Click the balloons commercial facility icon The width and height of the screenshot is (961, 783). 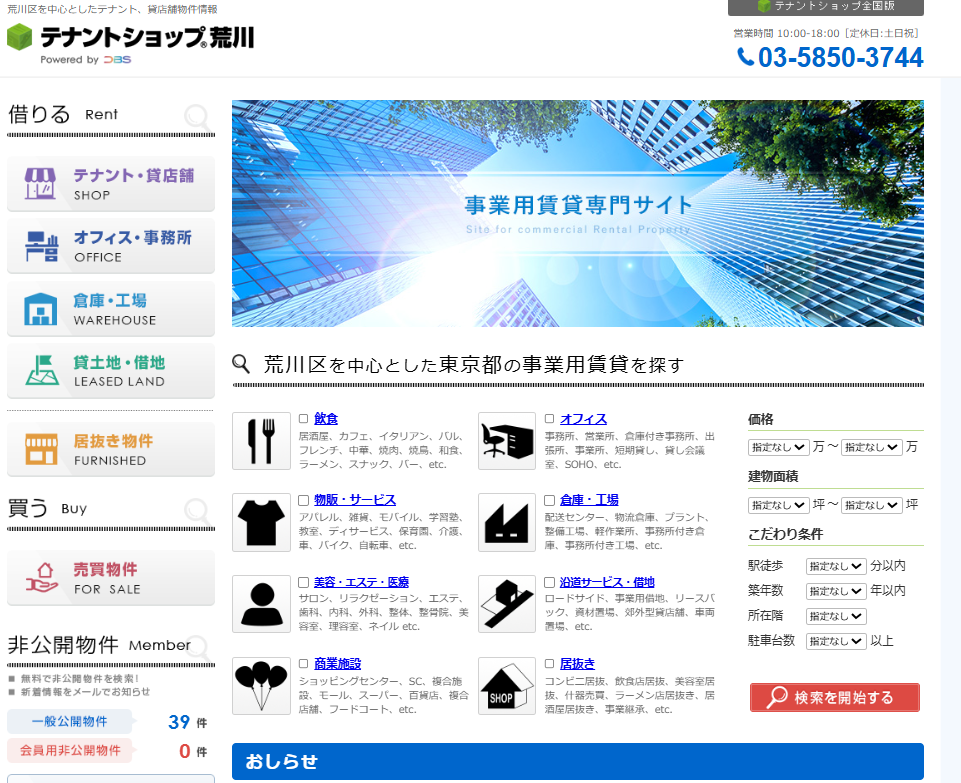(x=261, y=685)
